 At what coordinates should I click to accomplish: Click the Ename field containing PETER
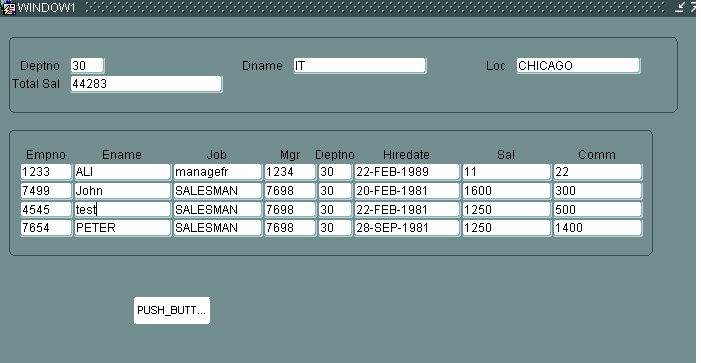click(122, 228)
